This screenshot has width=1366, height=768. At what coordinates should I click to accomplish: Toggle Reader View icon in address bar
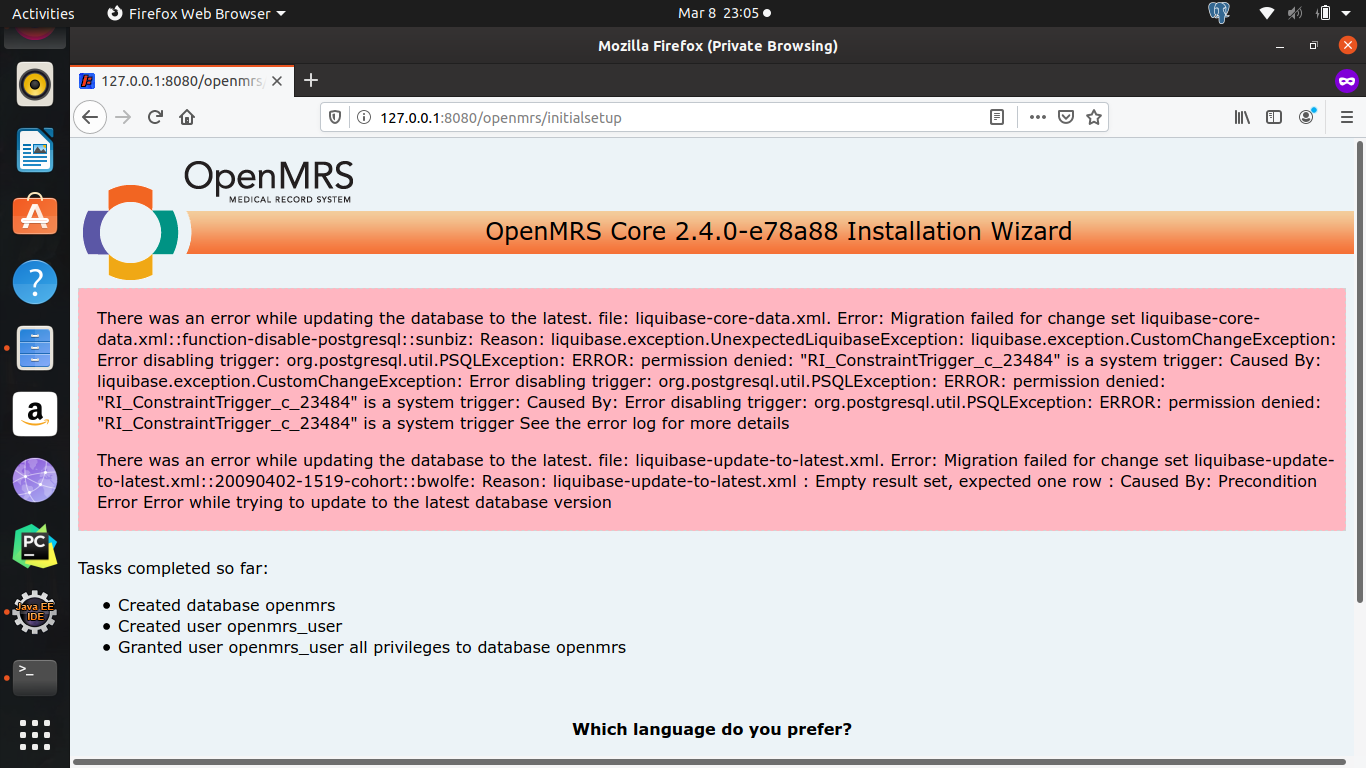pos(997,117)
